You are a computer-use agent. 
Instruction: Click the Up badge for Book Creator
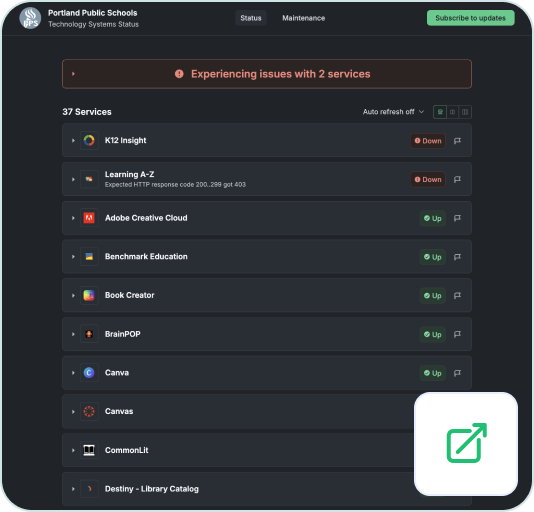click(x=433, y=296)
